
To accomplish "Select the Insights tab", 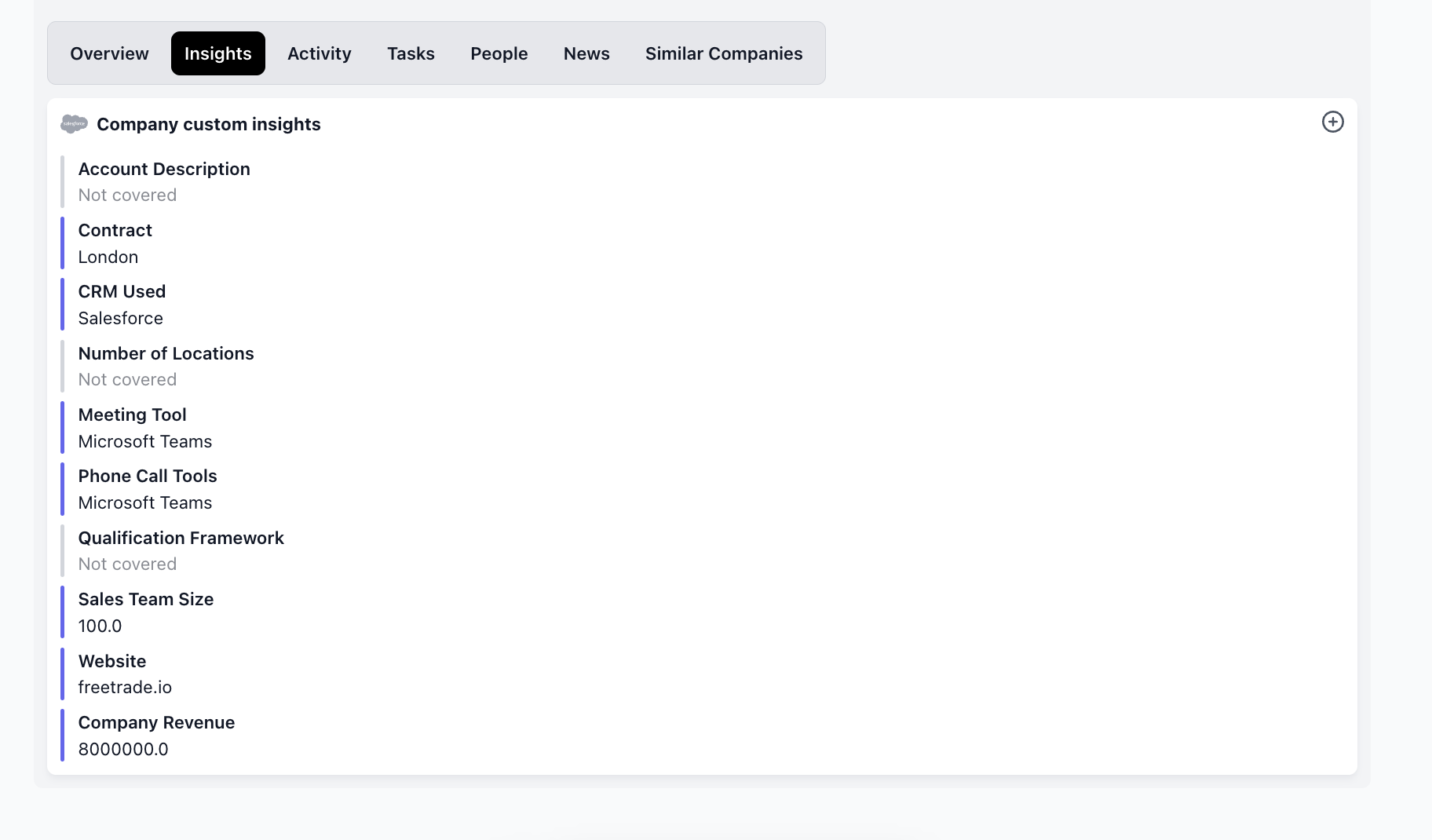I will coord(218,53).
